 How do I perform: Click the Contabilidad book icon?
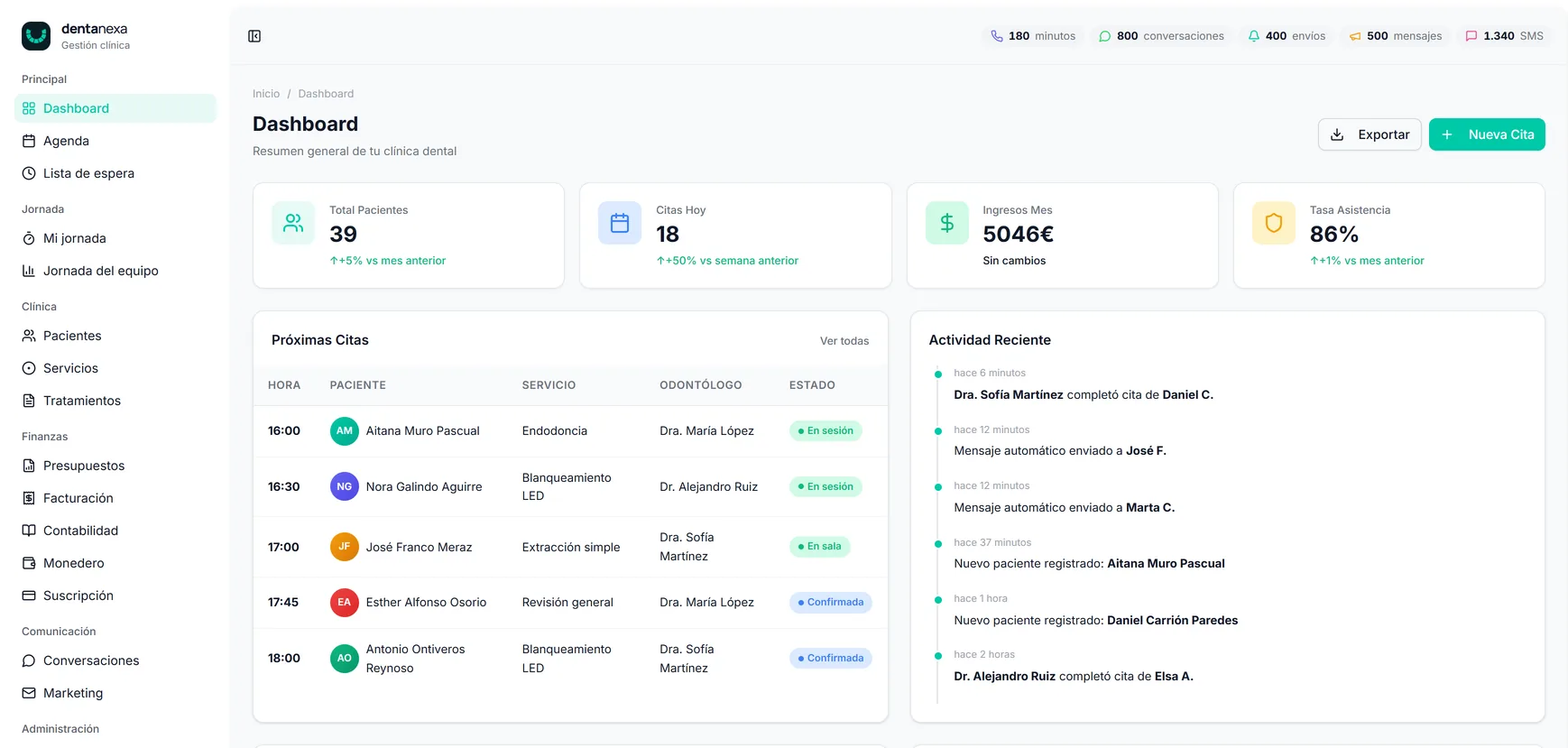tap(29, 531)
